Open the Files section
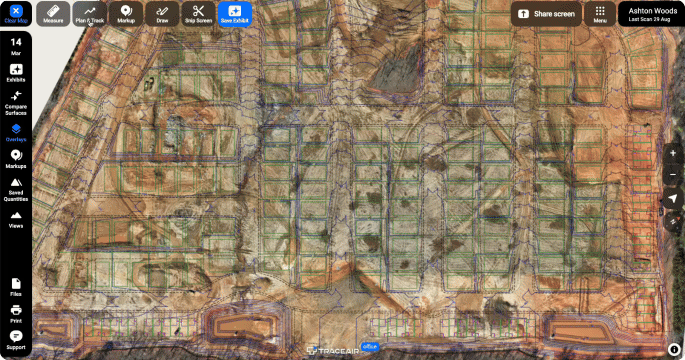This screenshot has height=360, width=685. click(x=16, y=287)
